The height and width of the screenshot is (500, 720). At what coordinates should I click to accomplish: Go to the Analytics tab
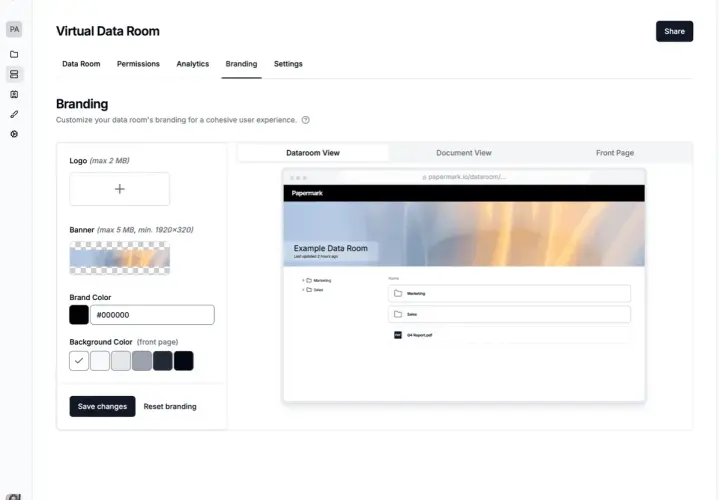(192, 64)
